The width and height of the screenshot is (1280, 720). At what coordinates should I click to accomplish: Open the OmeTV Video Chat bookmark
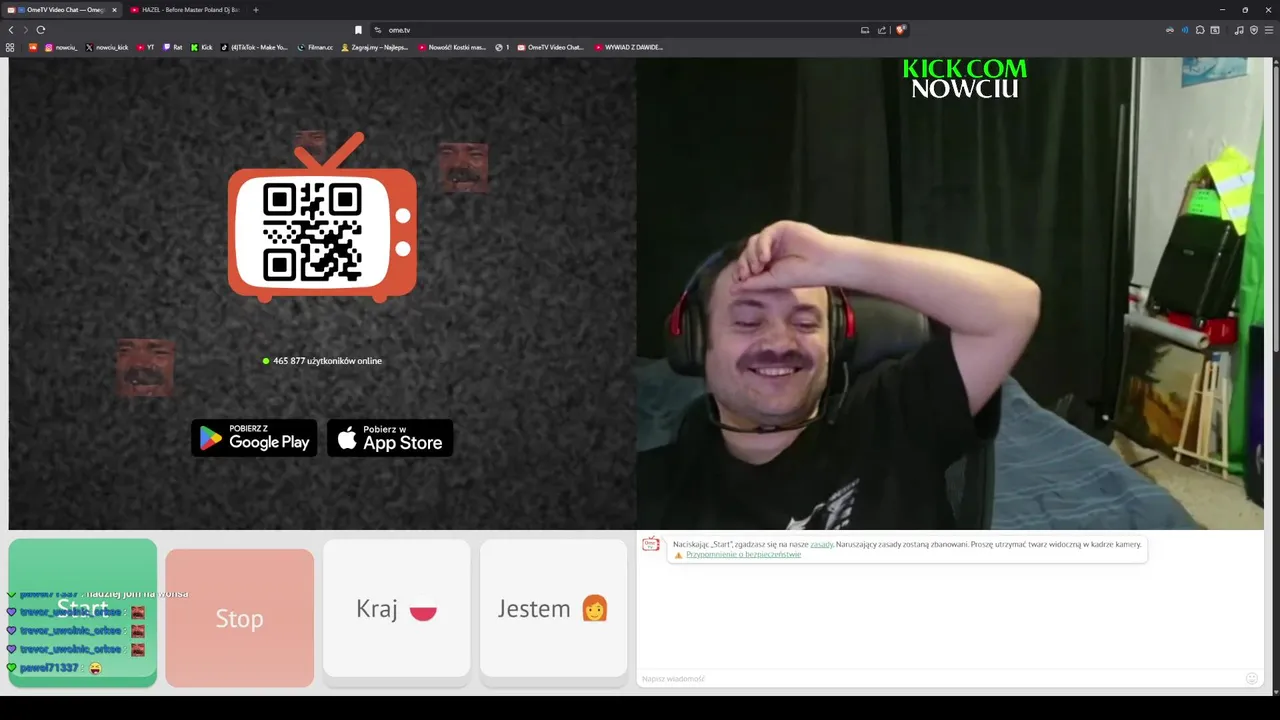pyautogui.click(x=550, y=47)
